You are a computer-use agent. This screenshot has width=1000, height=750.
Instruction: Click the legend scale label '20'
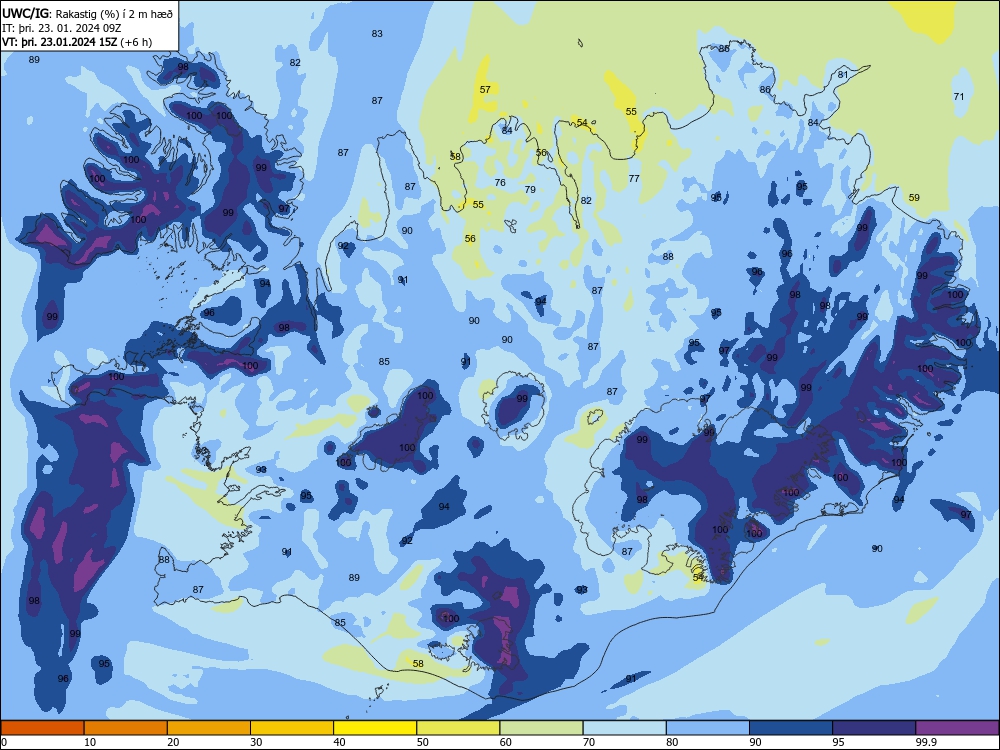click(173, 742)
